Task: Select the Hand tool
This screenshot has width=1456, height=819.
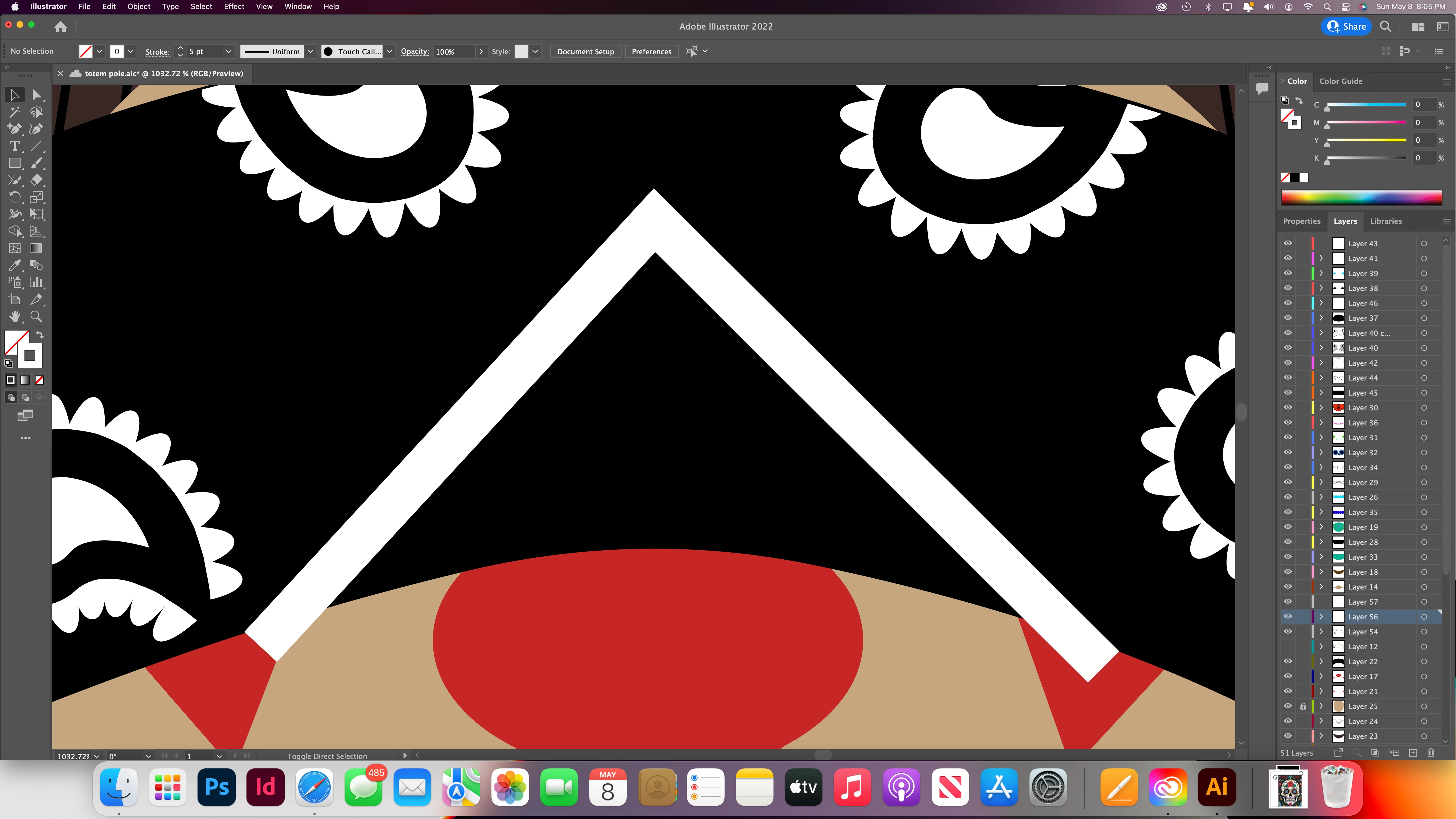Action: 15,317
